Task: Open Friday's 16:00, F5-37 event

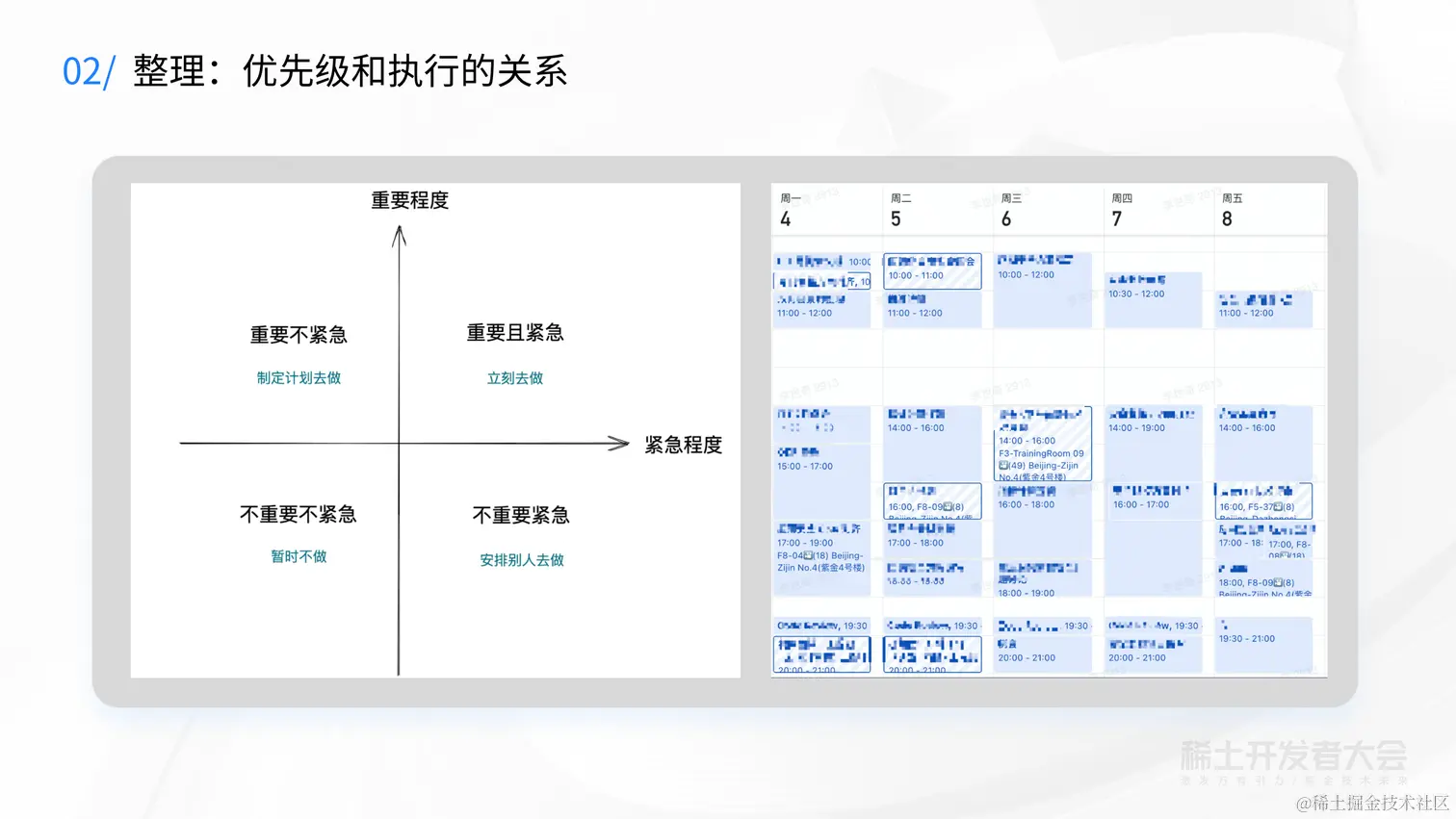Action: pyautogui.click(x=1264, y=501)
